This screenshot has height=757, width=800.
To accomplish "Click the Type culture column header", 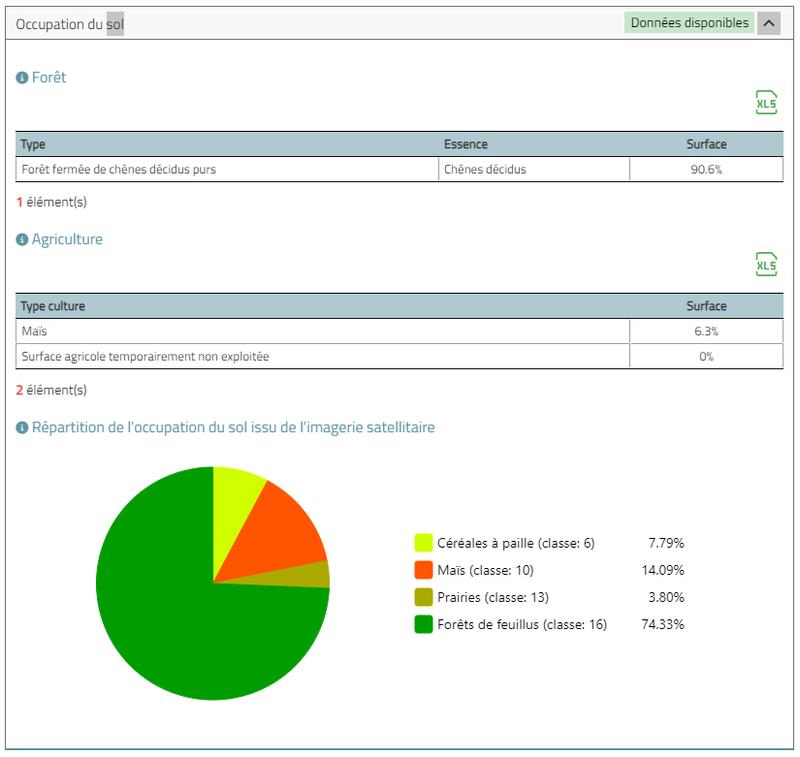I will pos(53,306).
